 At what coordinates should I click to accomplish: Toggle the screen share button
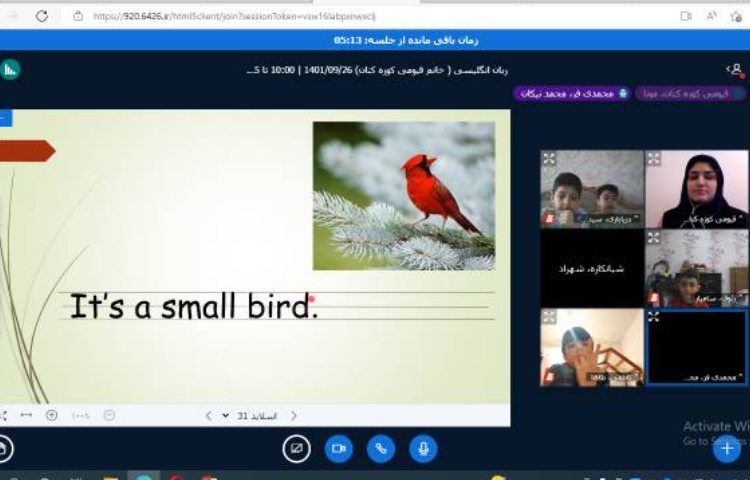(296, 449)
